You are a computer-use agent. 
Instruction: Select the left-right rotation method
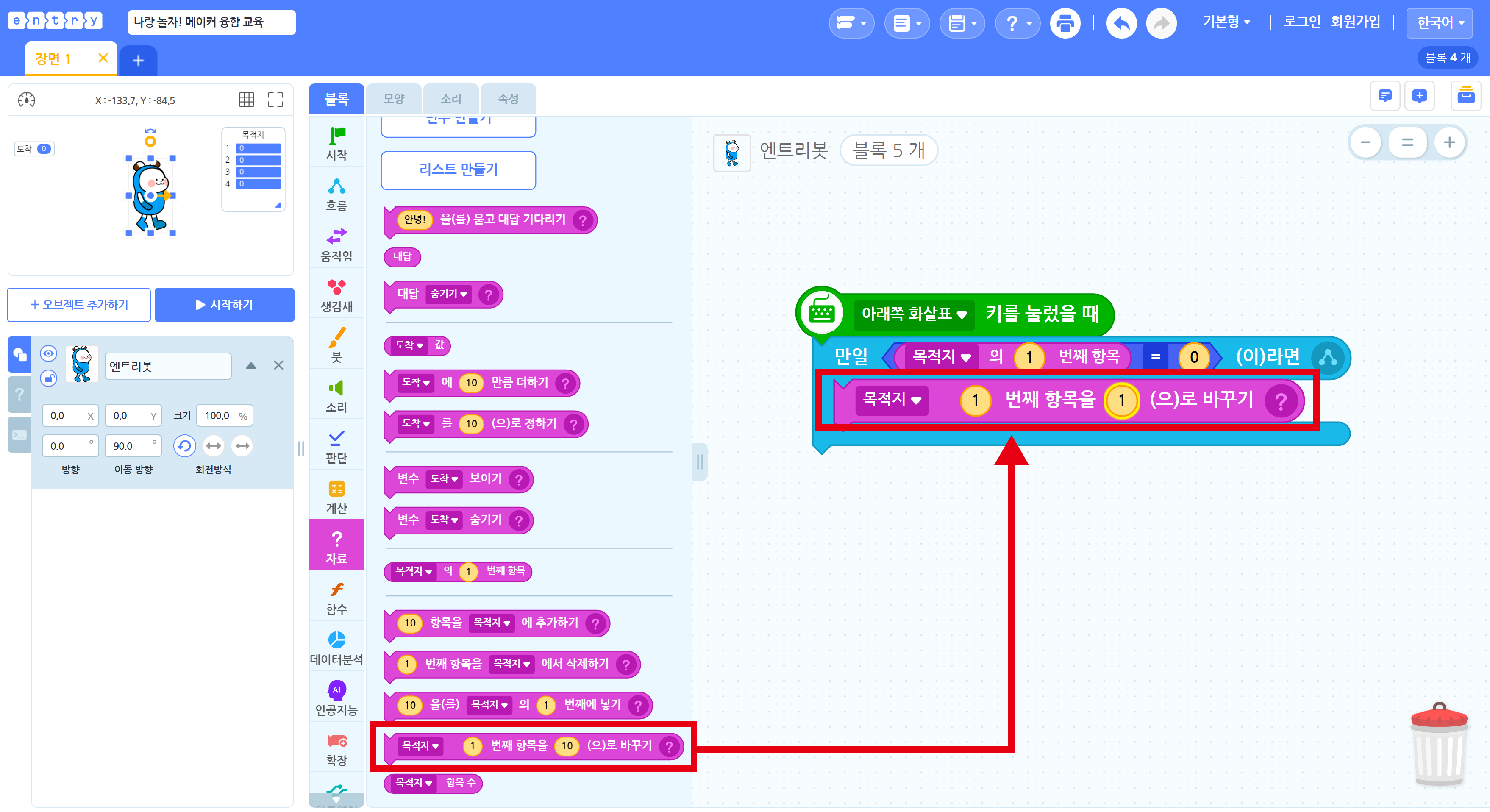click(x=214, y=445)
